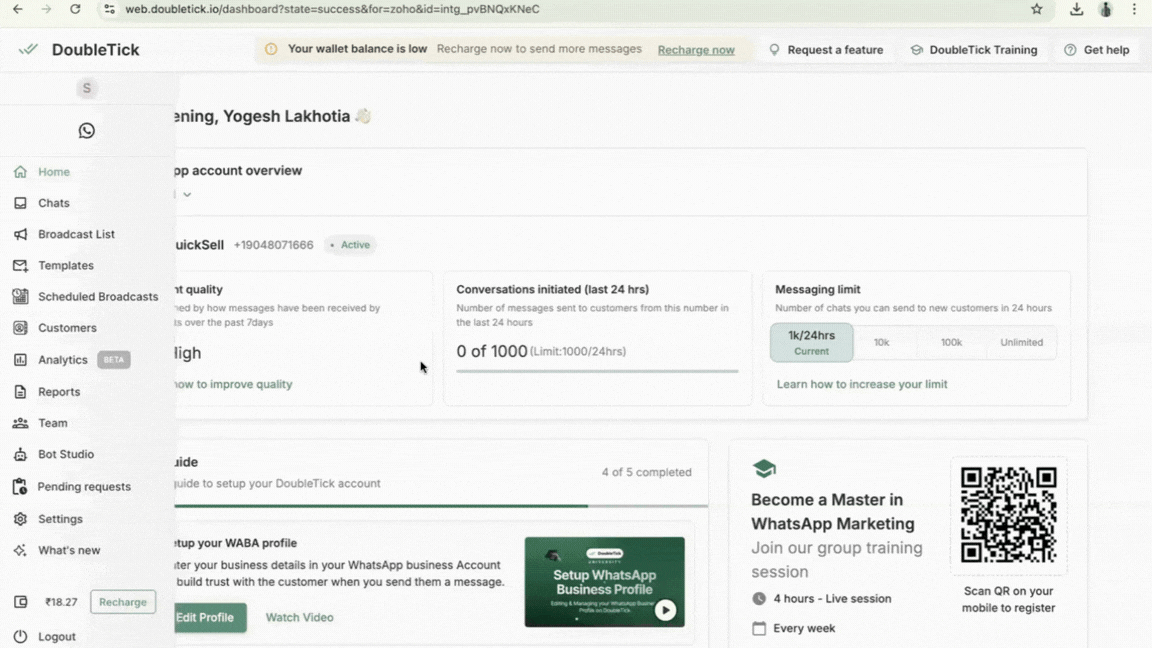
Task: Expand the account overview dropdown chevron
Action: (187, 195)
